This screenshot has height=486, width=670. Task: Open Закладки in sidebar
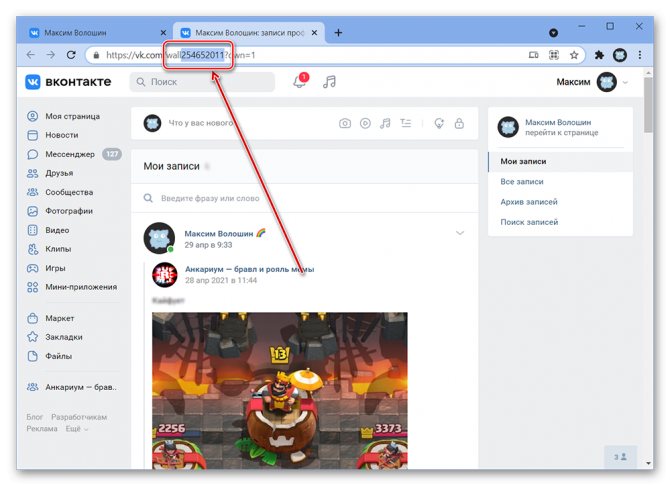pos(55,337)
